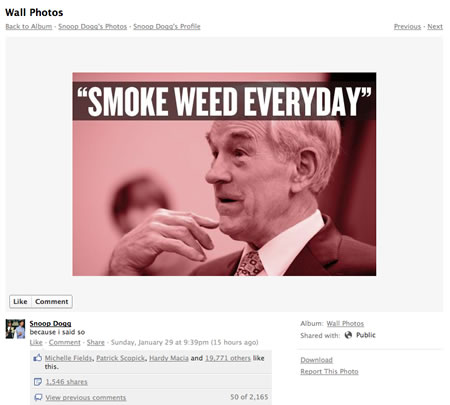Open the Wall Photos album link
The width and height of the screenshot is (450, 405).
point(345,323)
